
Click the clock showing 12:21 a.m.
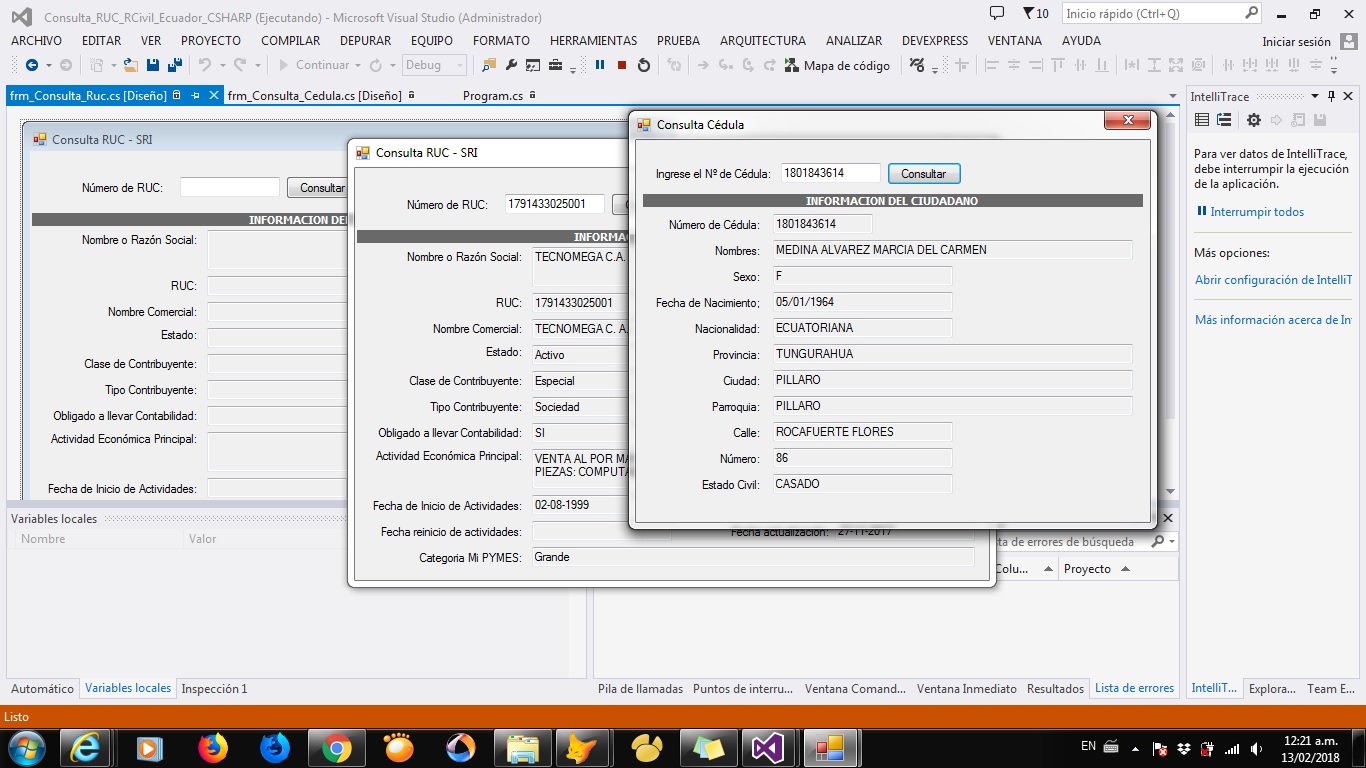click(1310, 741)
